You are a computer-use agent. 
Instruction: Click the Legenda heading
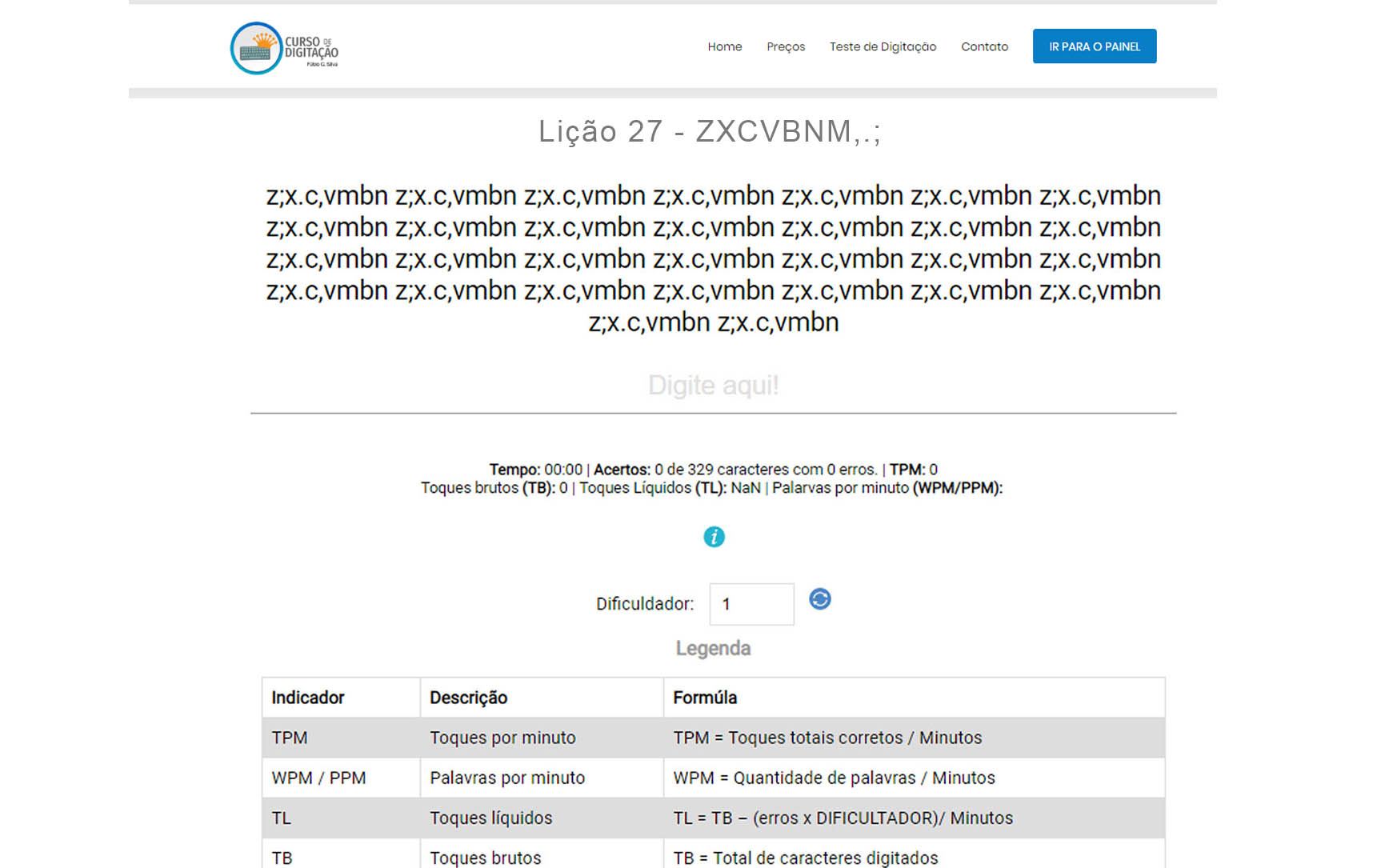tap(713, 648)
